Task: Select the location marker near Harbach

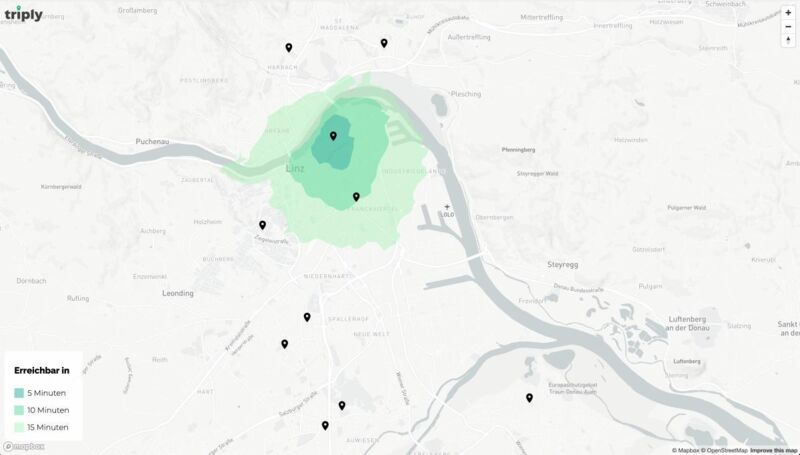Action: (x=289, y=47)
